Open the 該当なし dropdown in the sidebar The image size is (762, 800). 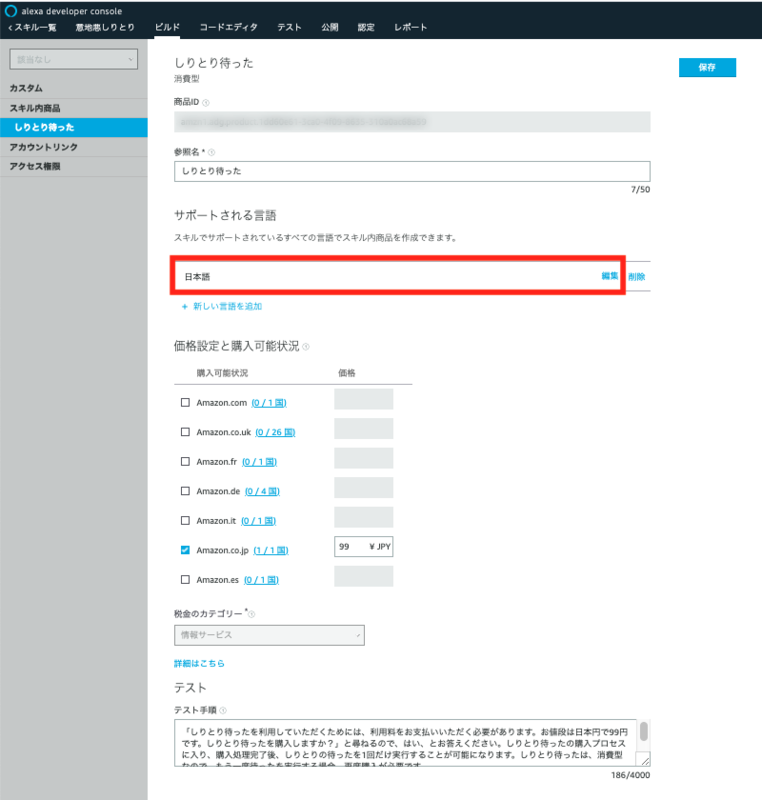[73, 59]
